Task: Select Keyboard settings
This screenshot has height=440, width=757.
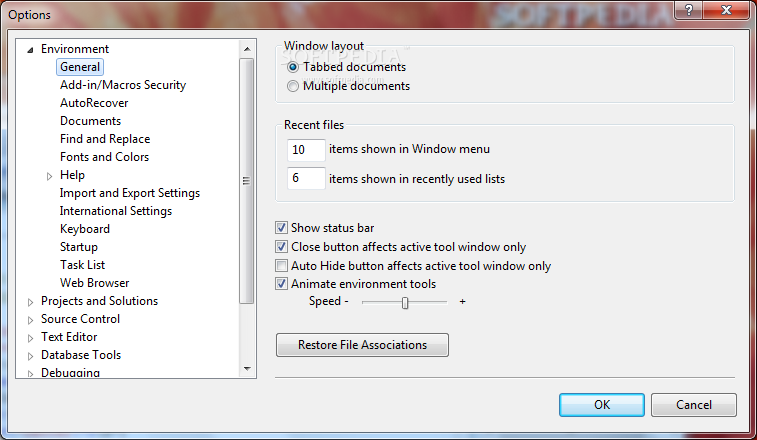Action: 84,229
